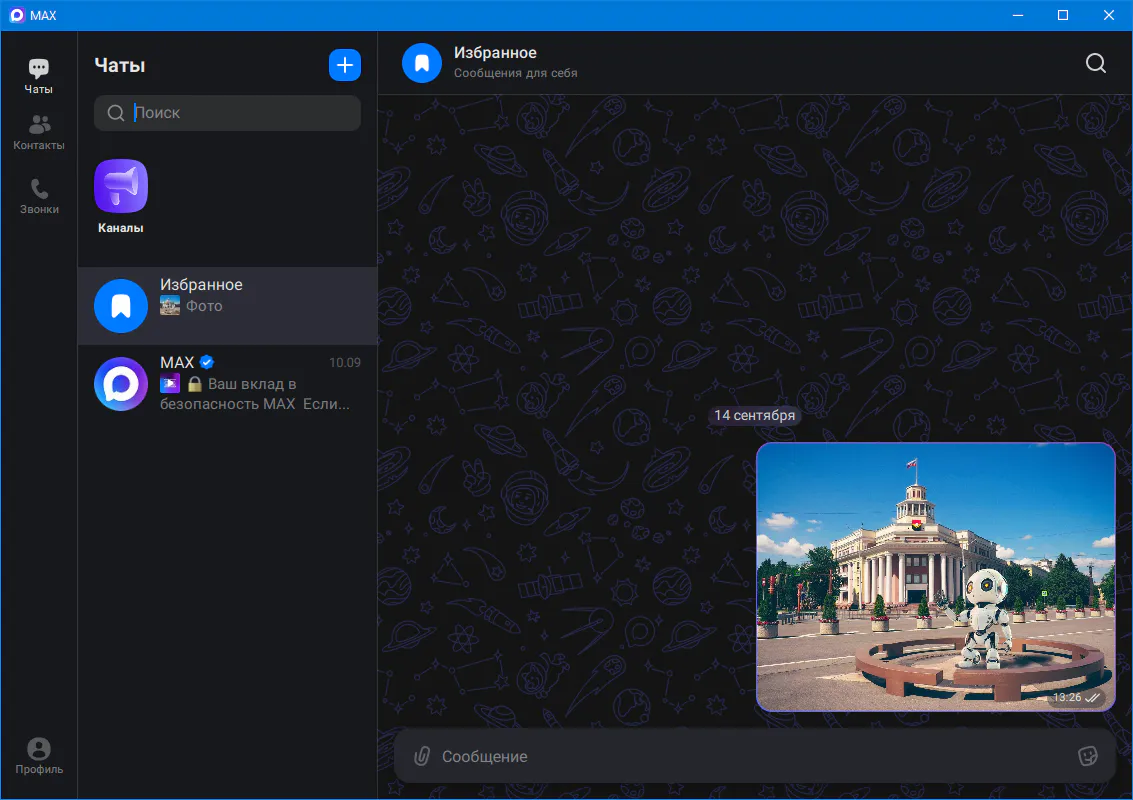Click the Чаты heading in chat panel

(x=120, y=65)
